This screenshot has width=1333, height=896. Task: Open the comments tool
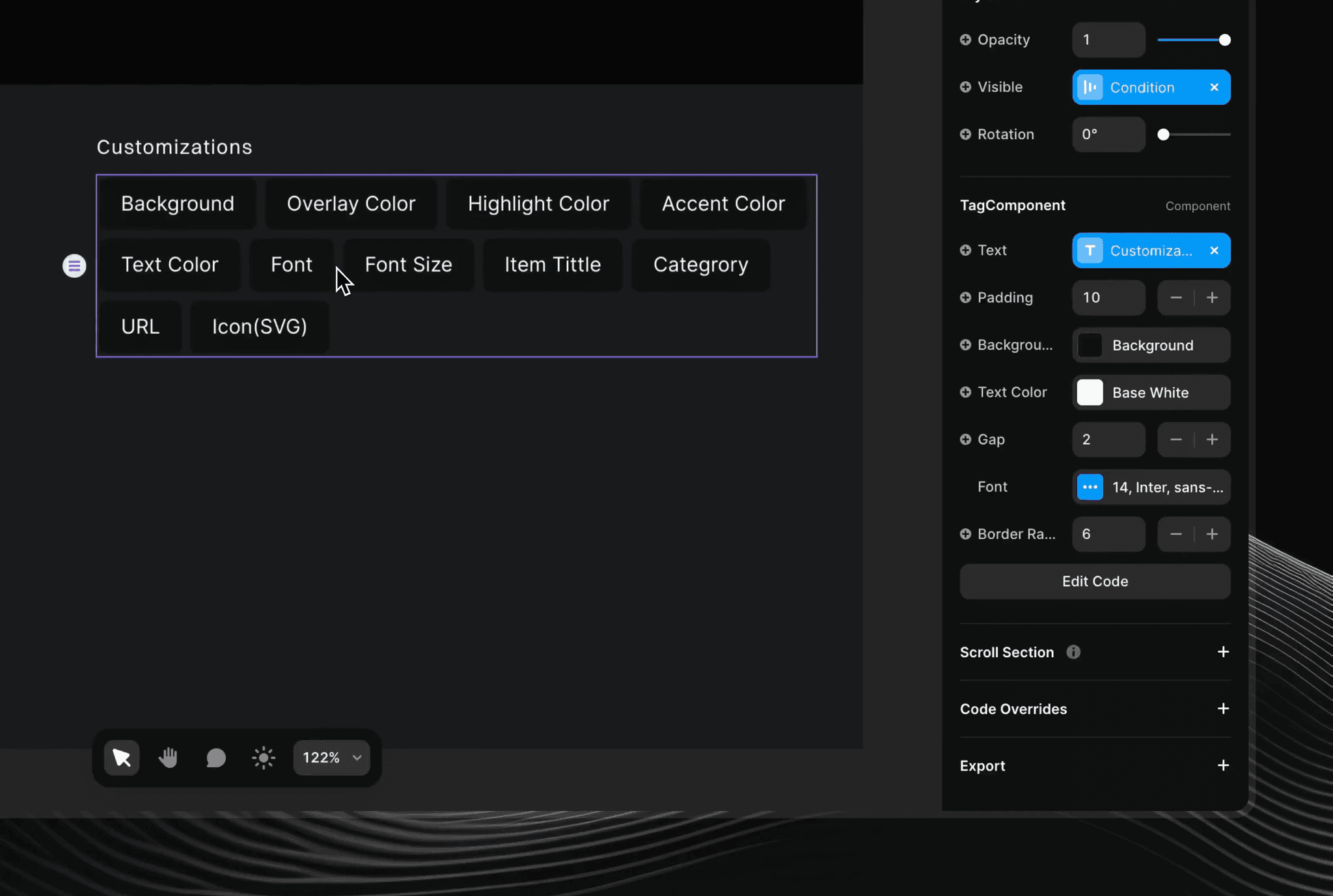pos(215,757)
